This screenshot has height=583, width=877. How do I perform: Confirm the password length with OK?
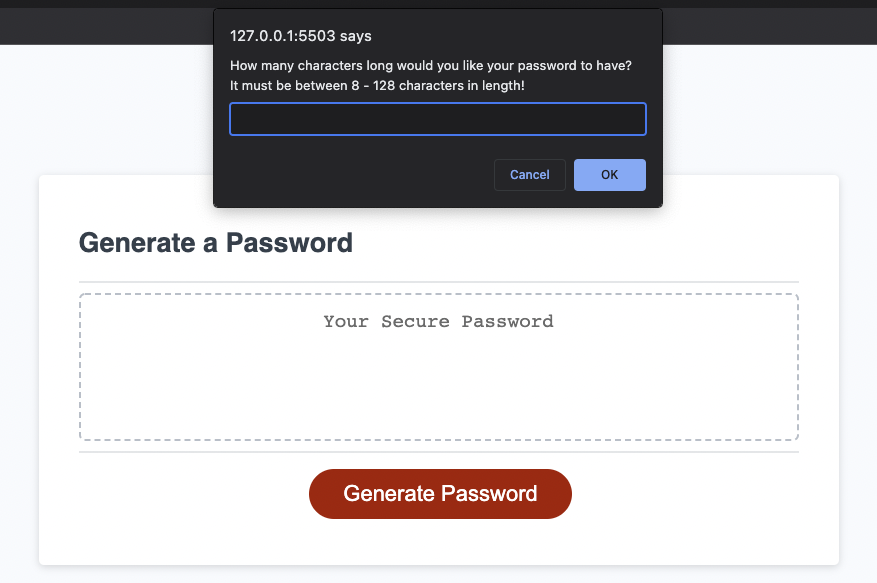609,174
